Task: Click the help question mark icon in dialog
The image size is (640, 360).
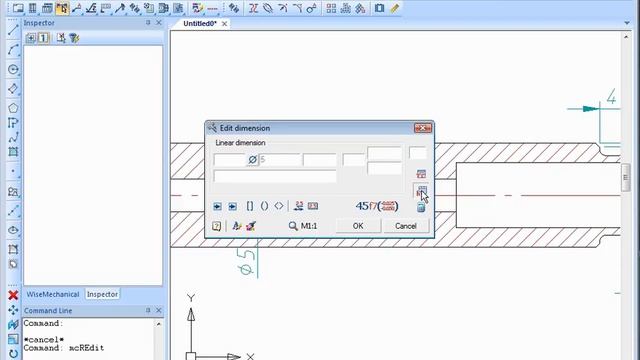Action: pyautogui.click(x=216, y=226)
